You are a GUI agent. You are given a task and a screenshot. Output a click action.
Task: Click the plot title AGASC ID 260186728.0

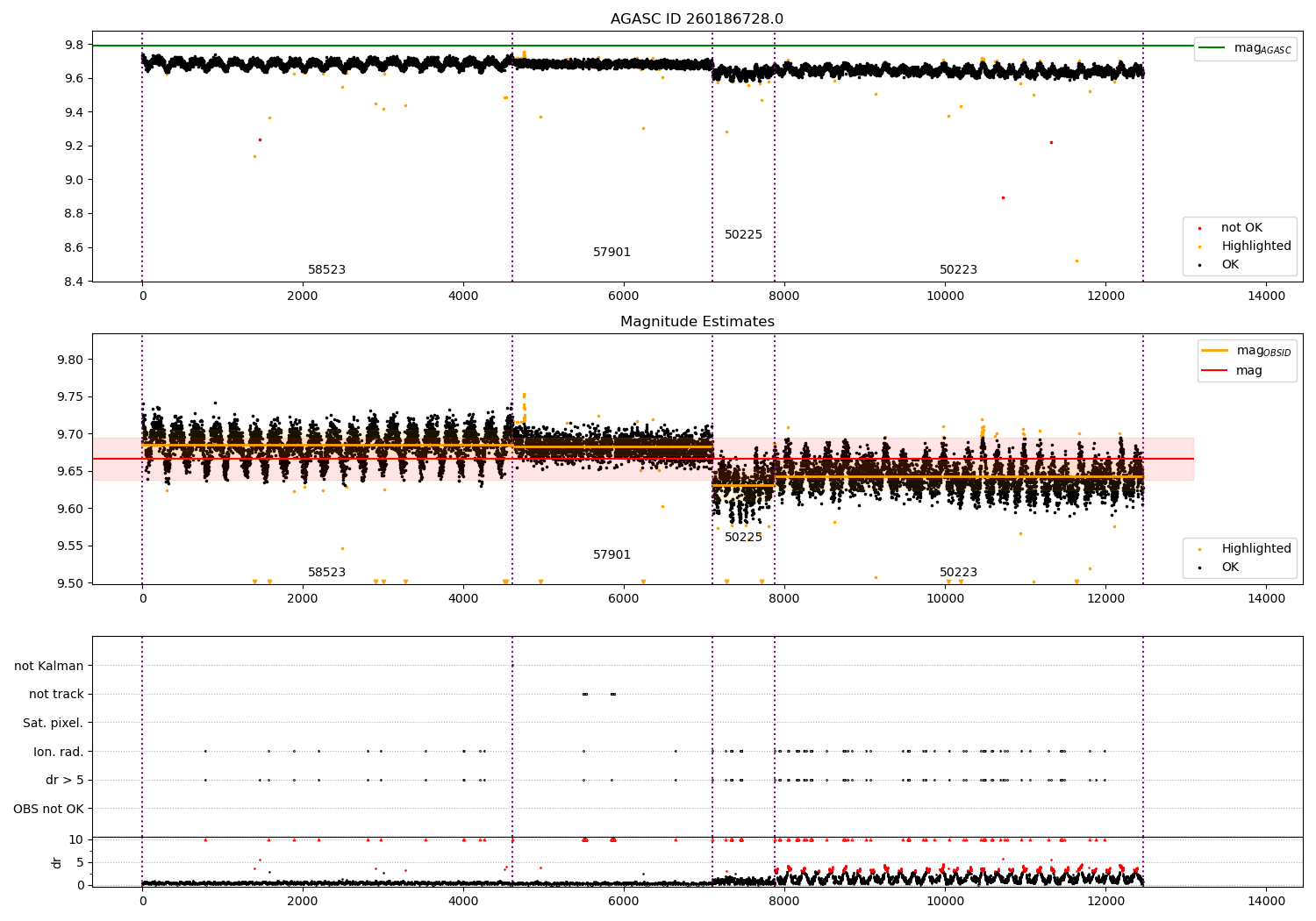(697, 19)
